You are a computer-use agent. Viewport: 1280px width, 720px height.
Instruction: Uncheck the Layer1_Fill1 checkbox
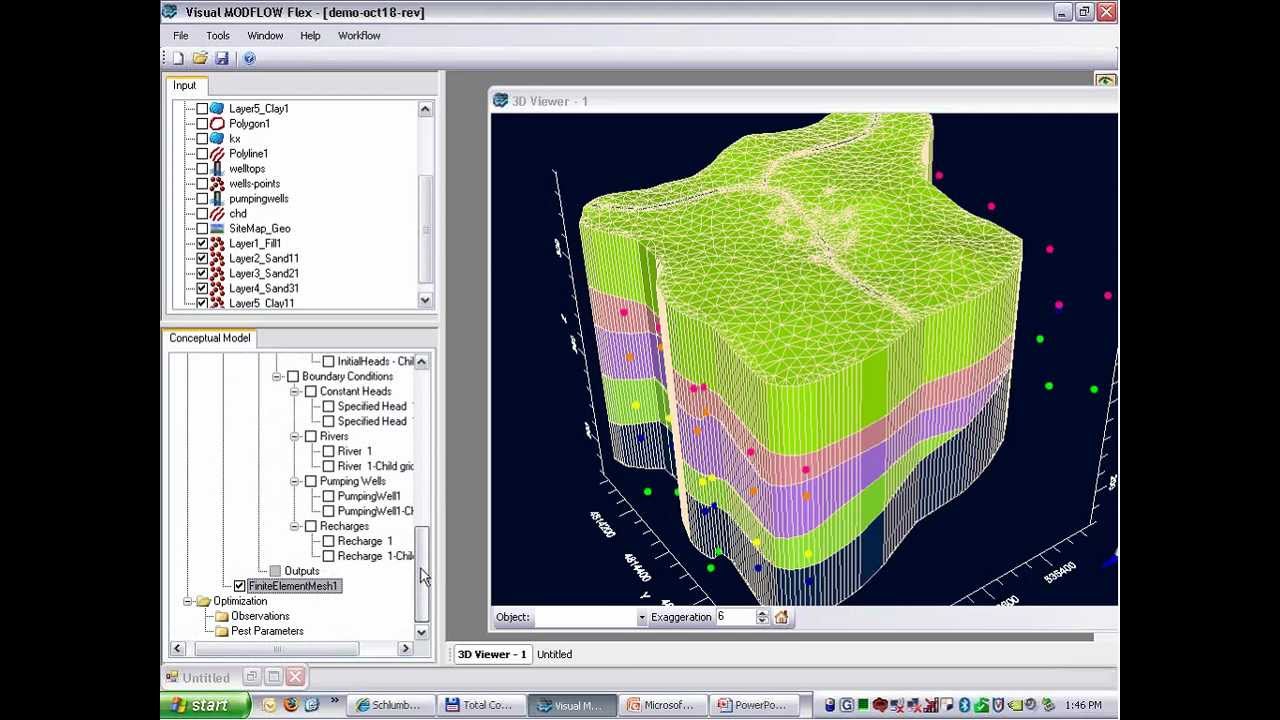click(202, 244)
